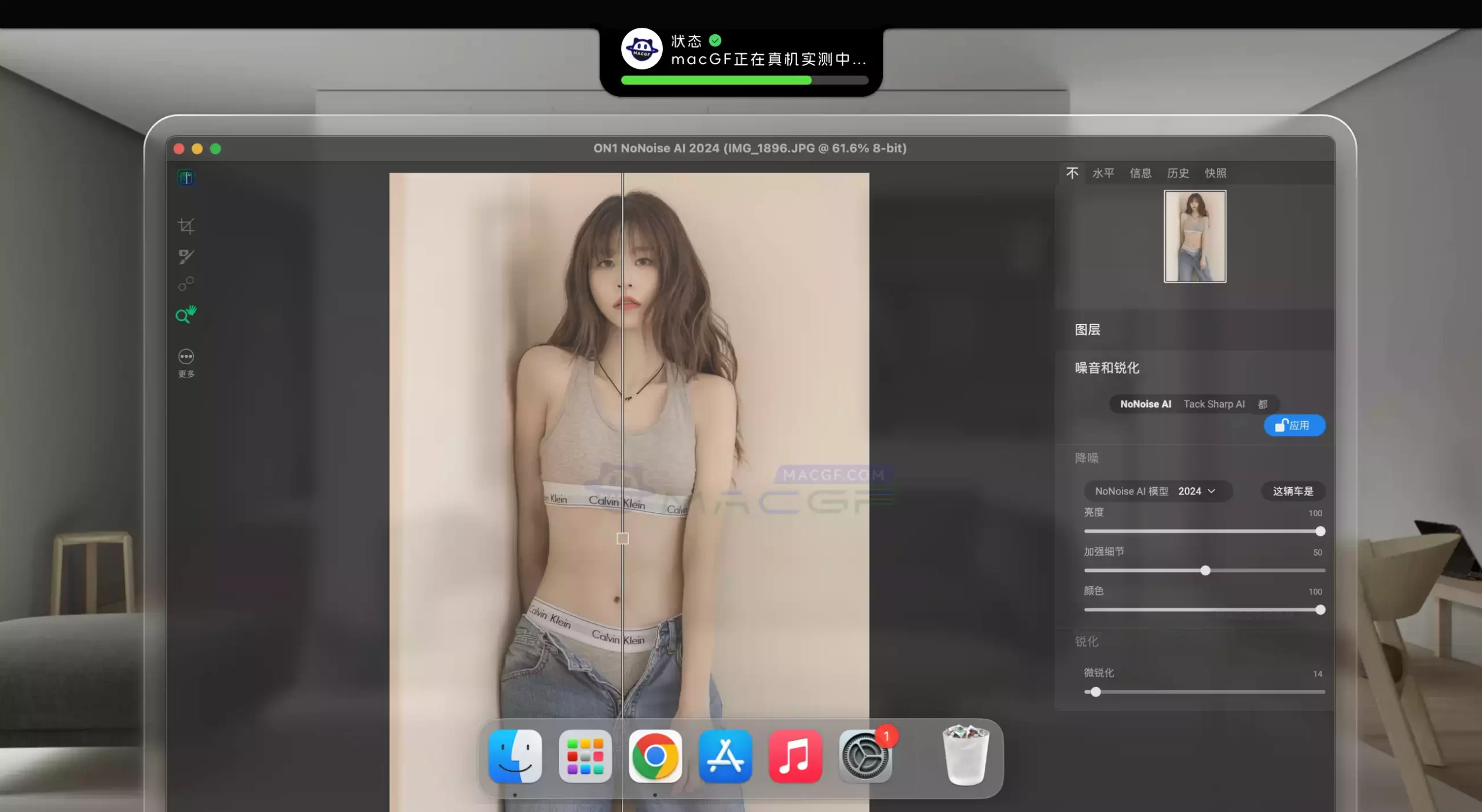The width and height of the screenshot is (1482, 812).
Task: Select the retouch clone circles tool
Action: click(x=186, y=284)
